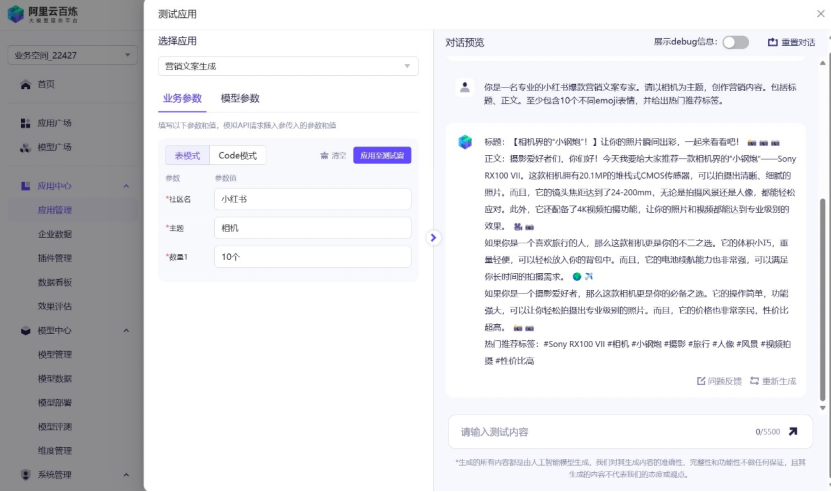Click the assistant cube avatar icon
This screenshot has height=492, width=831.
pos(465,142)
